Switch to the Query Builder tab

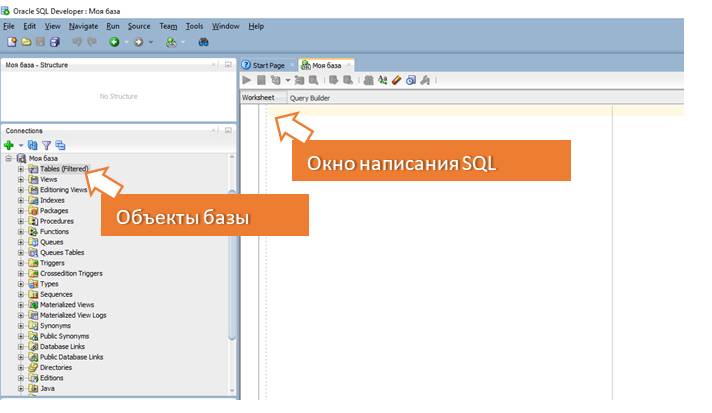(310, 98)
